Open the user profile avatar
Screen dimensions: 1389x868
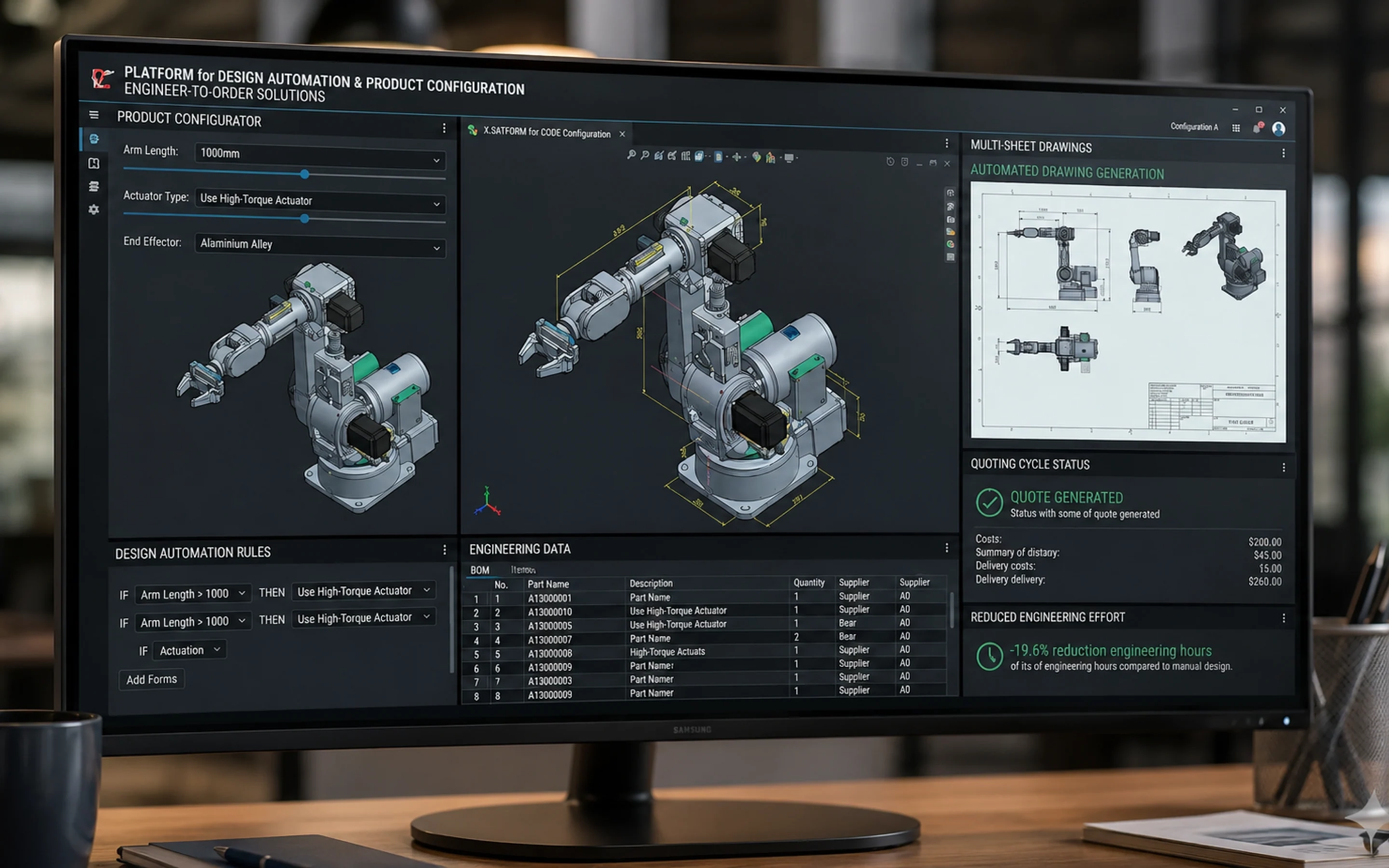1278,129
